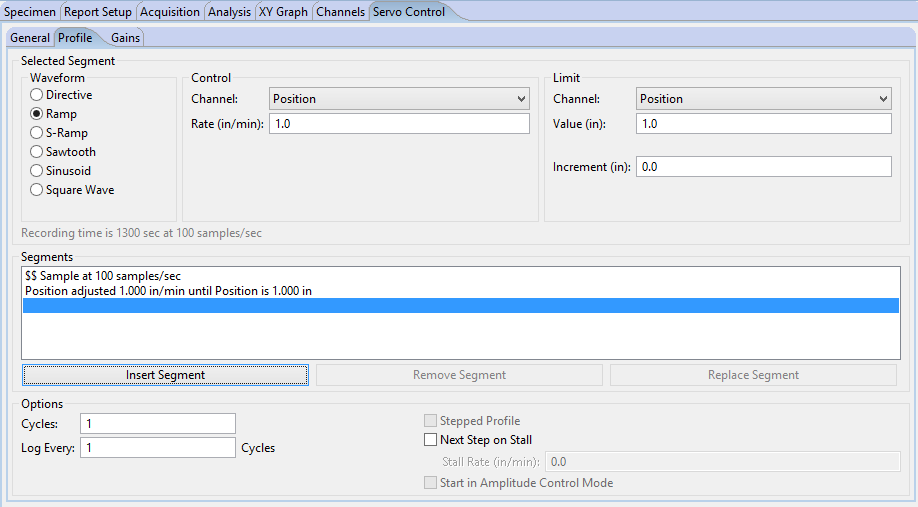Enable Next Step on Stall checkbox

[431, 440]
